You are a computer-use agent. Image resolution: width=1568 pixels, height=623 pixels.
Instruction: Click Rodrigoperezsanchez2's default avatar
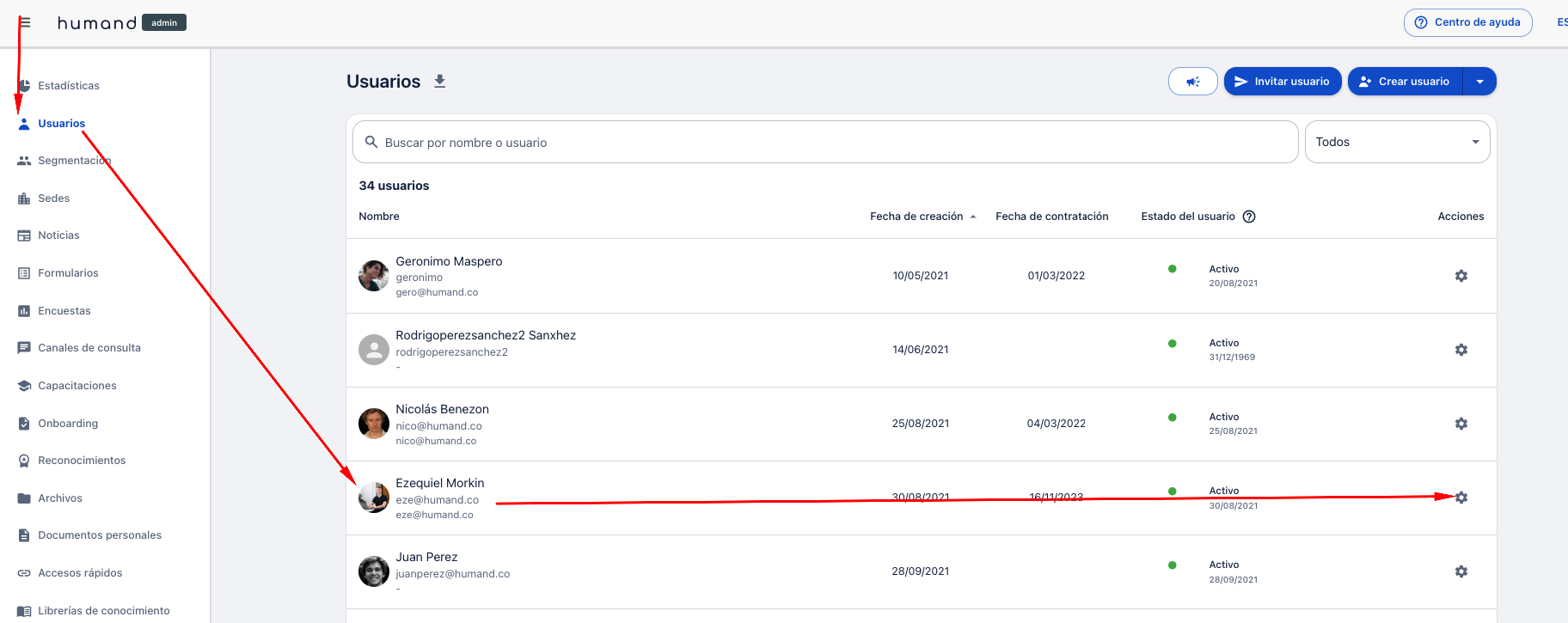[374, 350]
